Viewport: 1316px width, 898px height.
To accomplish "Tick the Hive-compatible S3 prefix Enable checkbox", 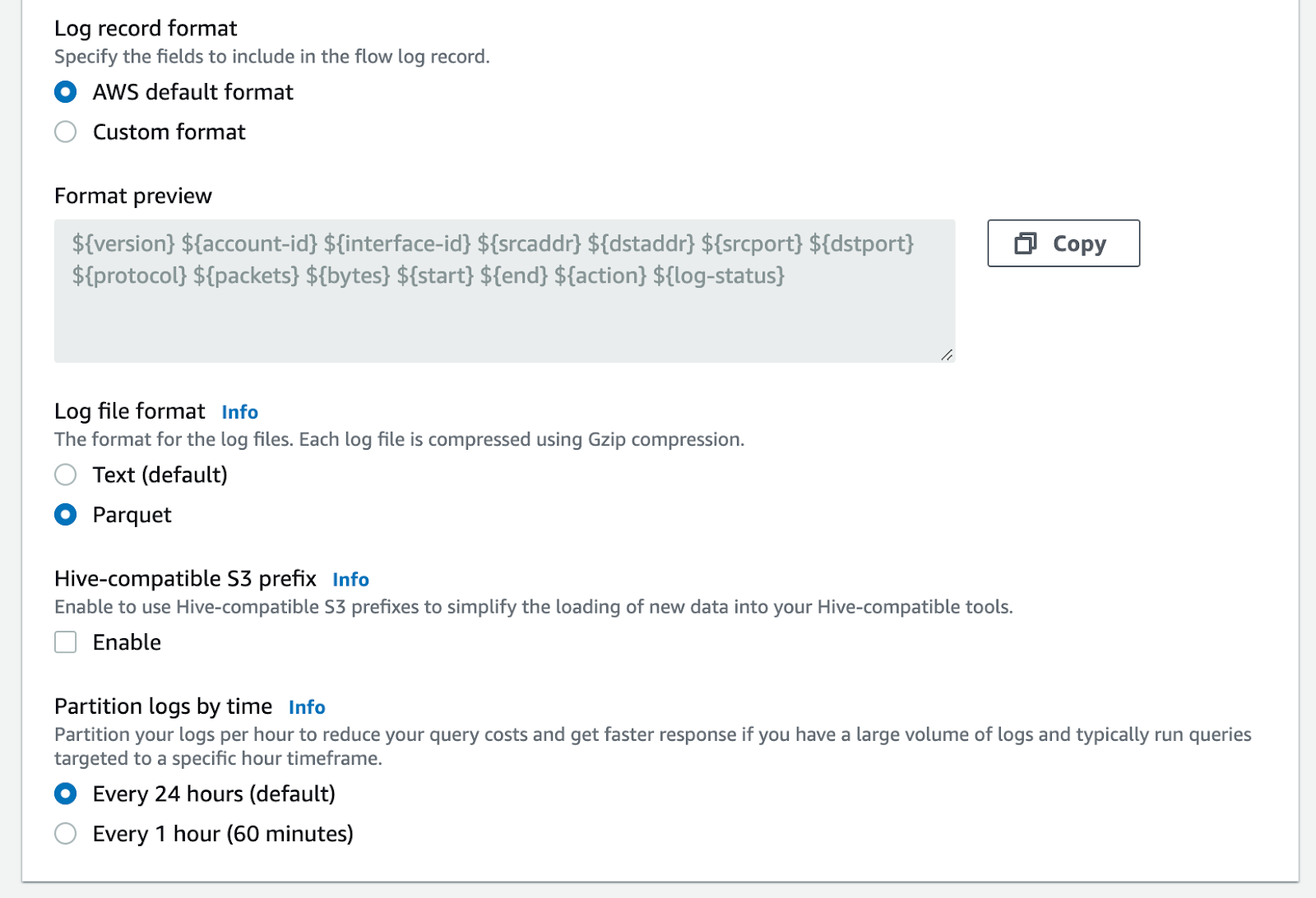I will point(66,642).
